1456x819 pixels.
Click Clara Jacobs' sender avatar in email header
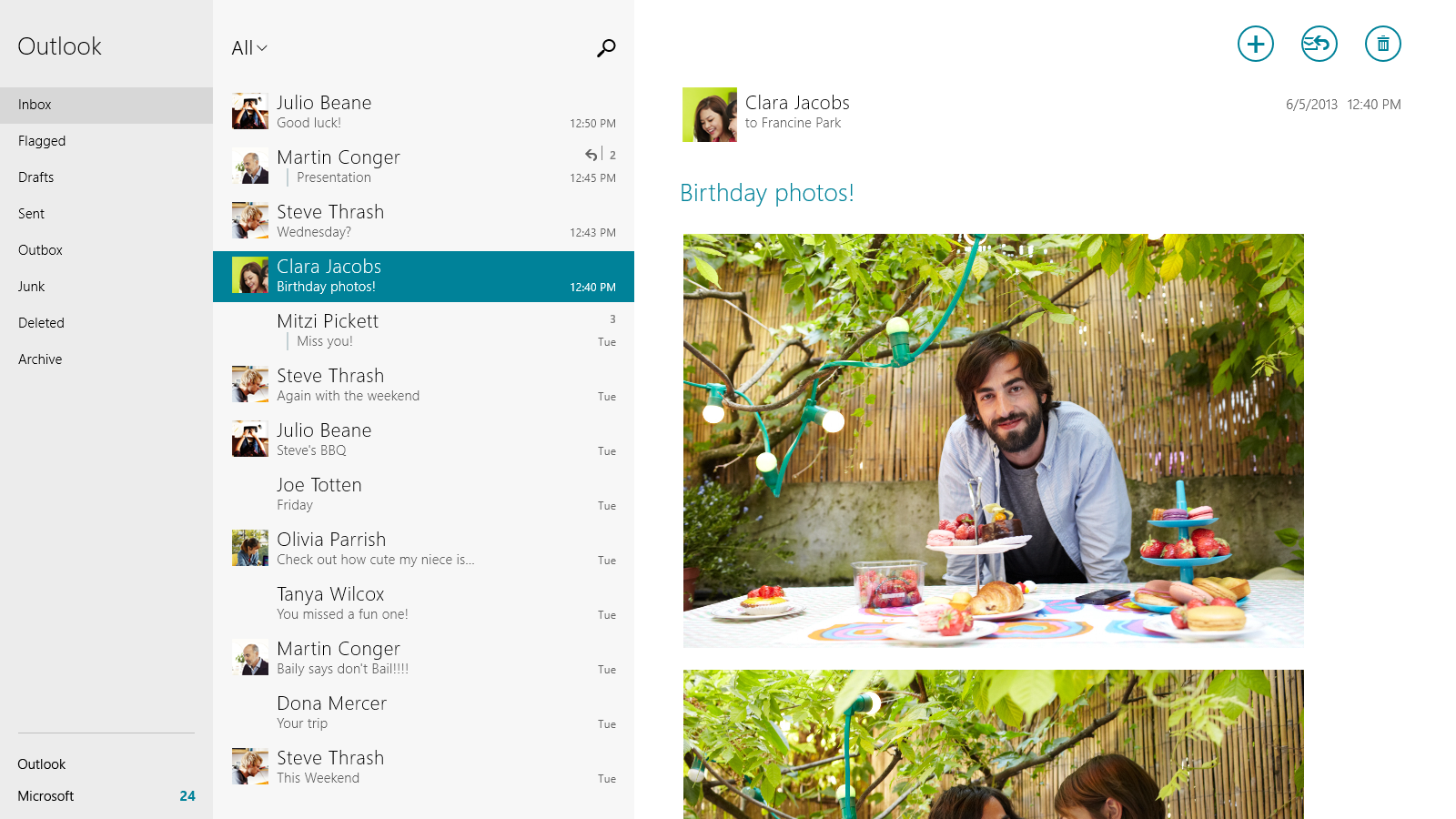point(709,115)
